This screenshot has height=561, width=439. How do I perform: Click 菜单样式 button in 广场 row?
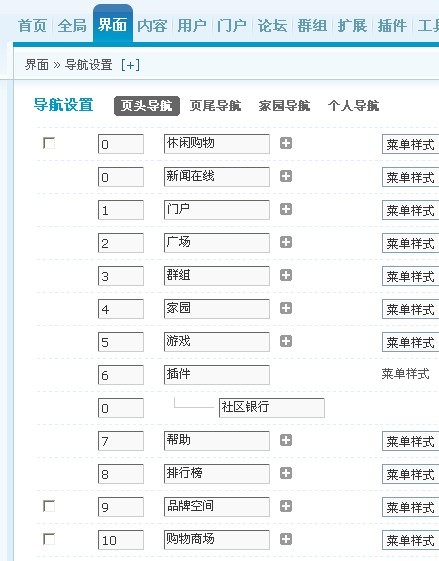point(410,243)
